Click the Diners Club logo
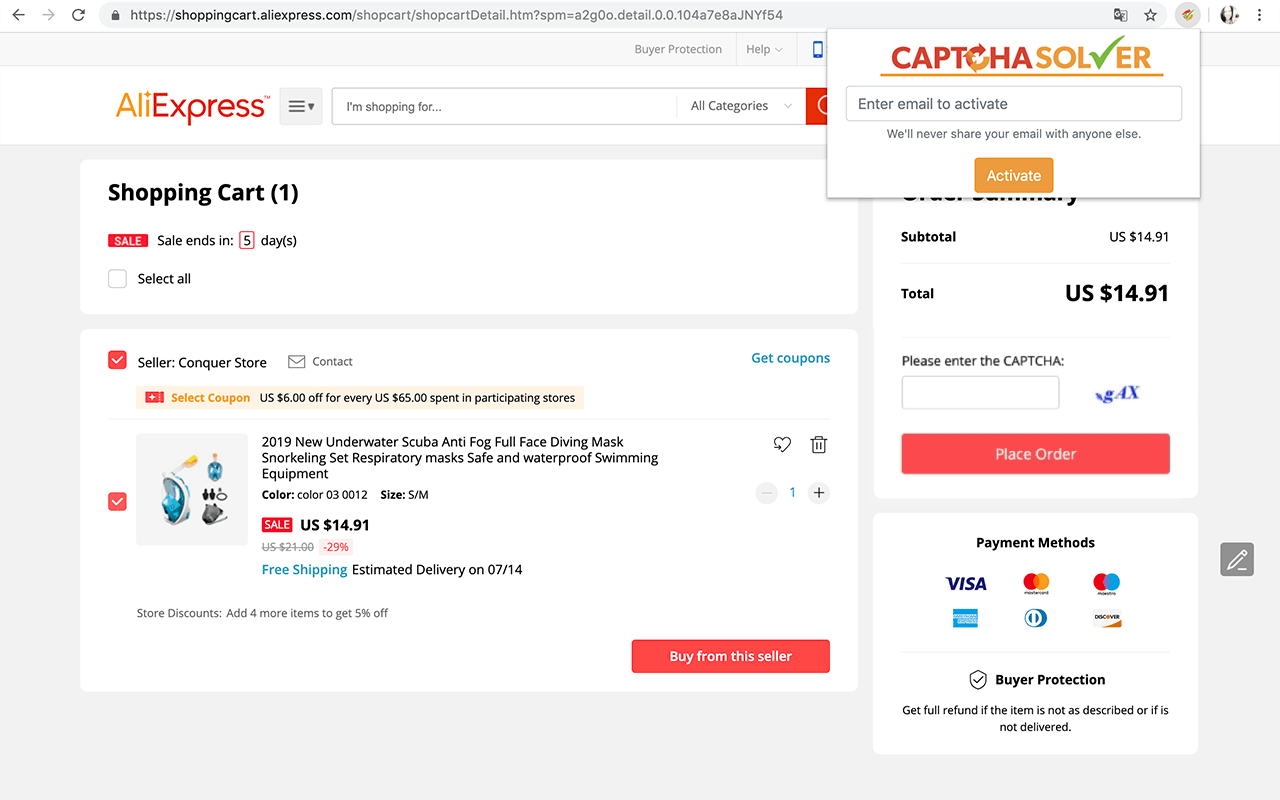Screen dimensions: 1280x800 [x=1036, y=618]
